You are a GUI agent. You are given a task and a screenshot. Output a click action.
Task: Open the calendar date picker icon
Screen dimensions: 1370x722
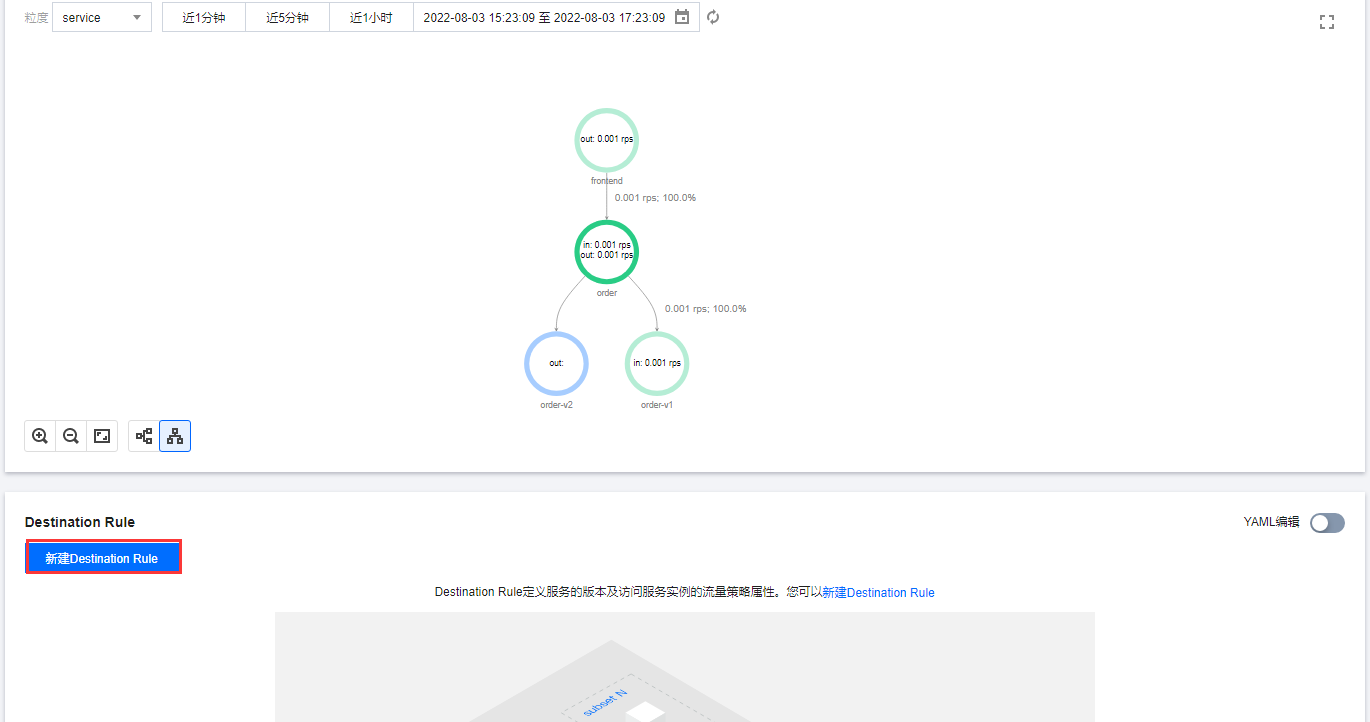coord(682,17)
